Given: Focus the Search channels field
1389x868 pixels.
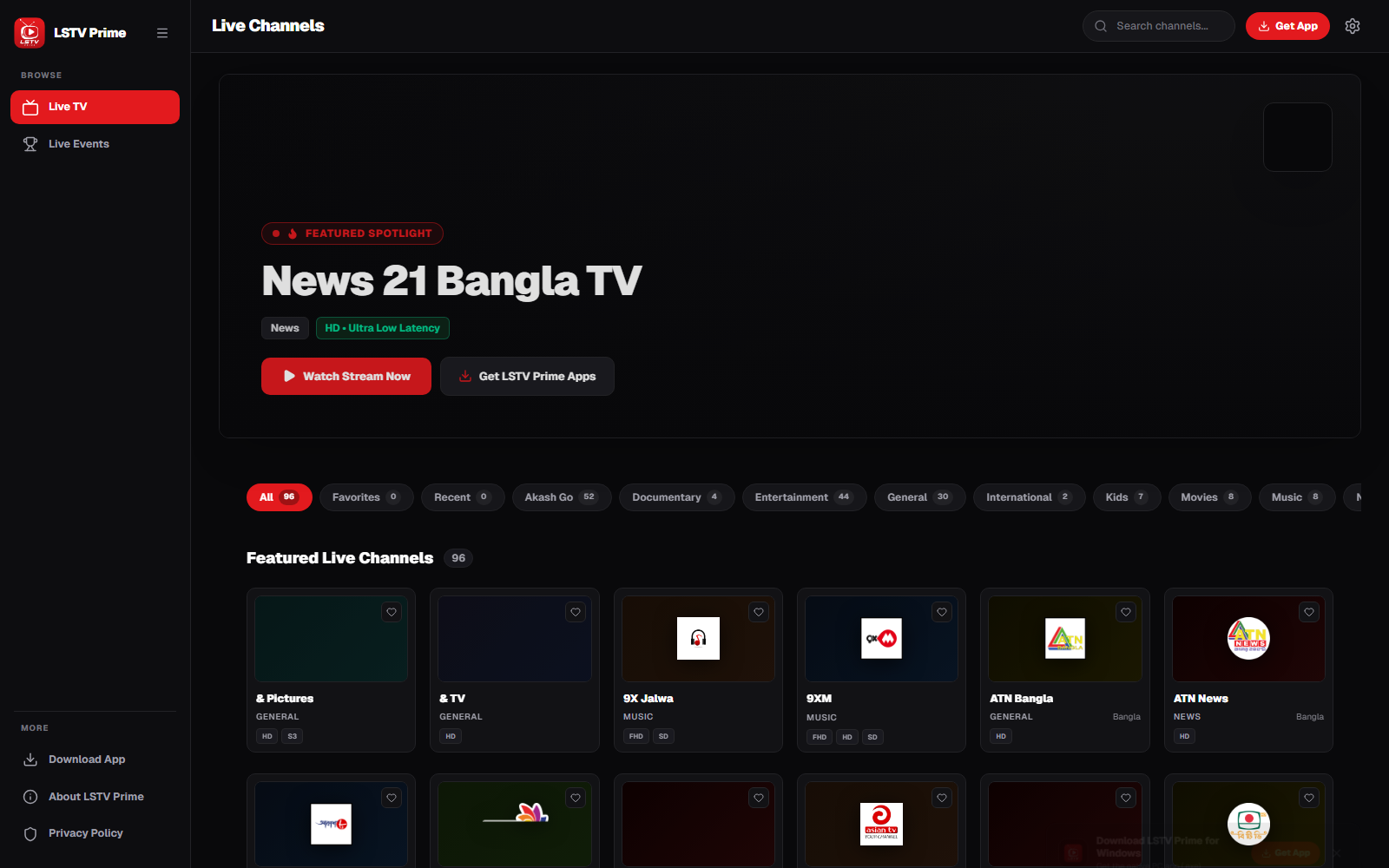Looking at the screenshot, I should click(x=1158, y=26).
